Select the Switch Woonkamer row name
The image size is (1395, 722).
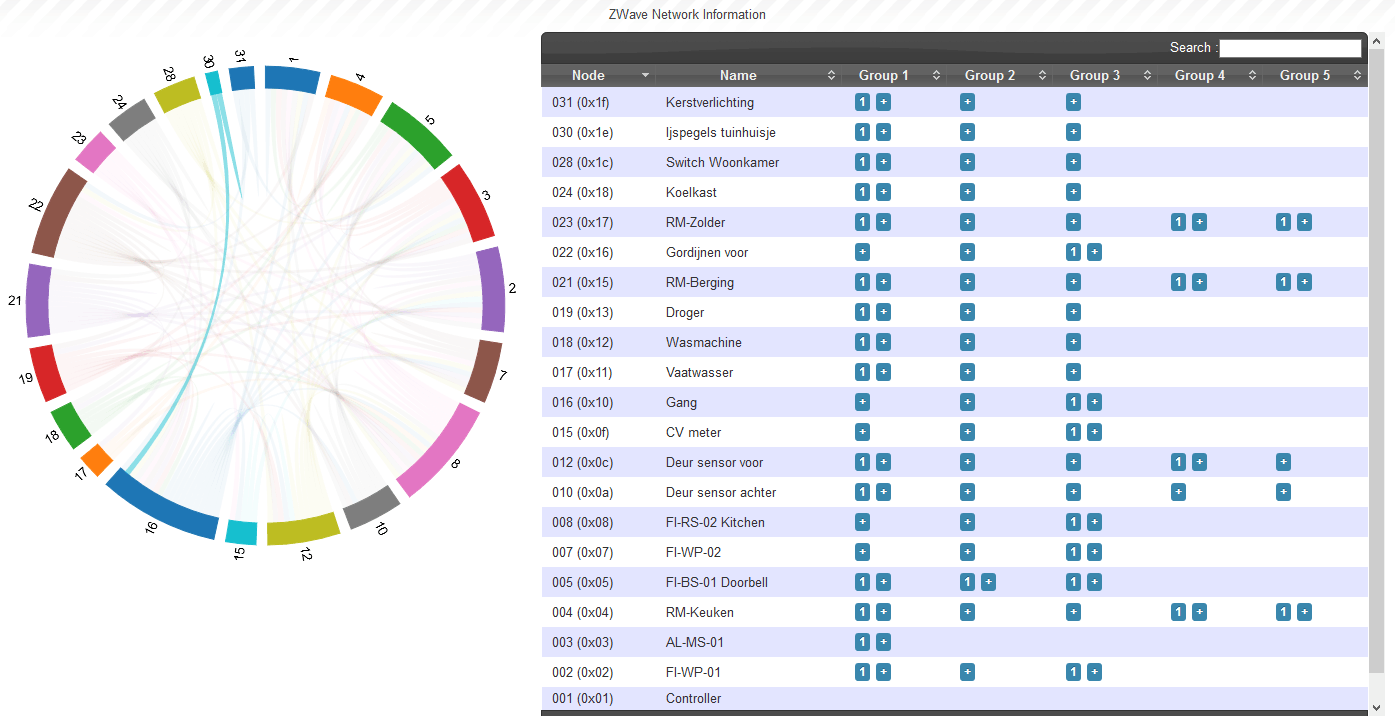pyautogui.click(x=722, y=162)
